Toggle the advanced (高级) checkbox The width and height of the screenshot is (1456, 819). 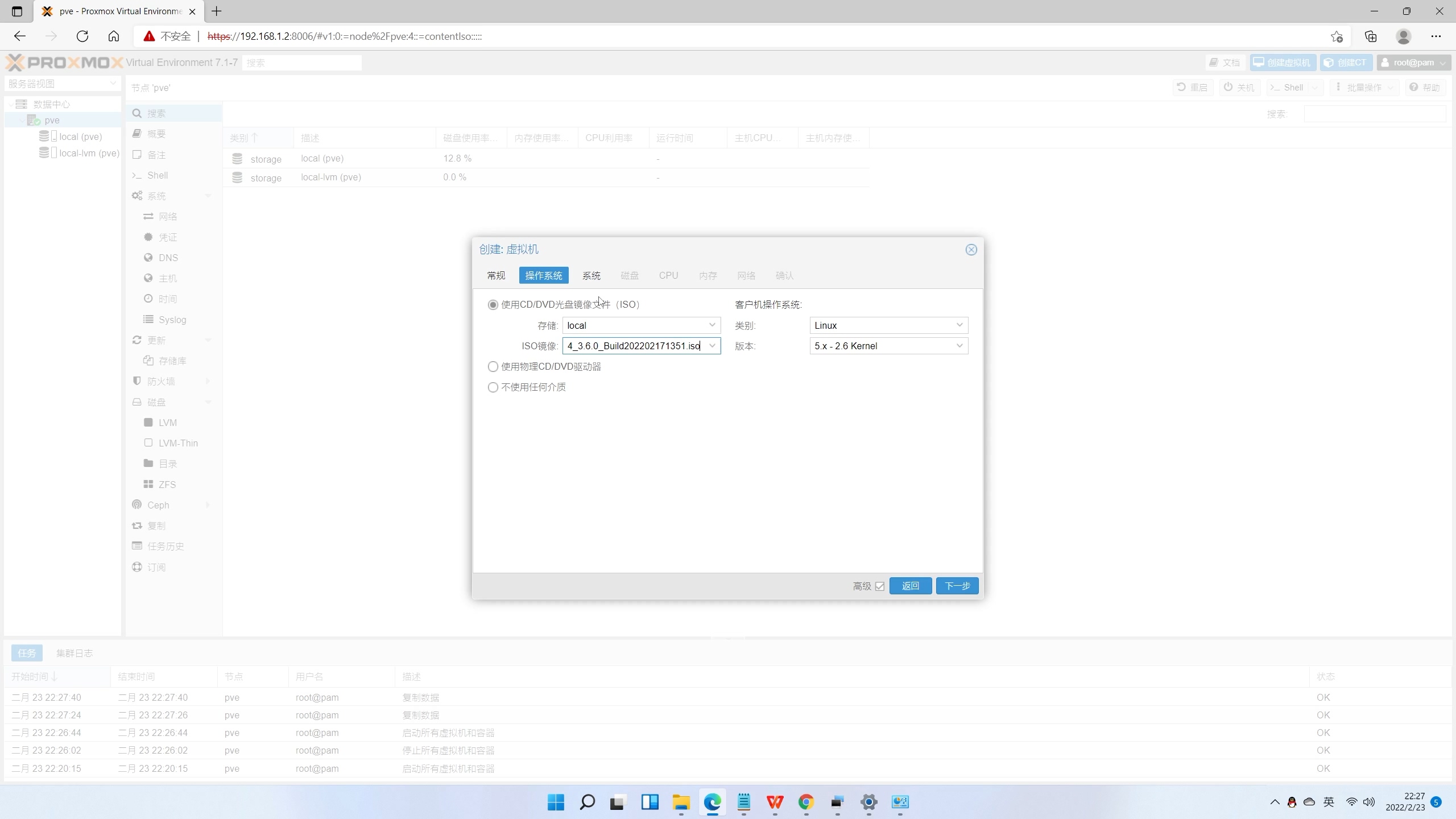tap(880, 586)
